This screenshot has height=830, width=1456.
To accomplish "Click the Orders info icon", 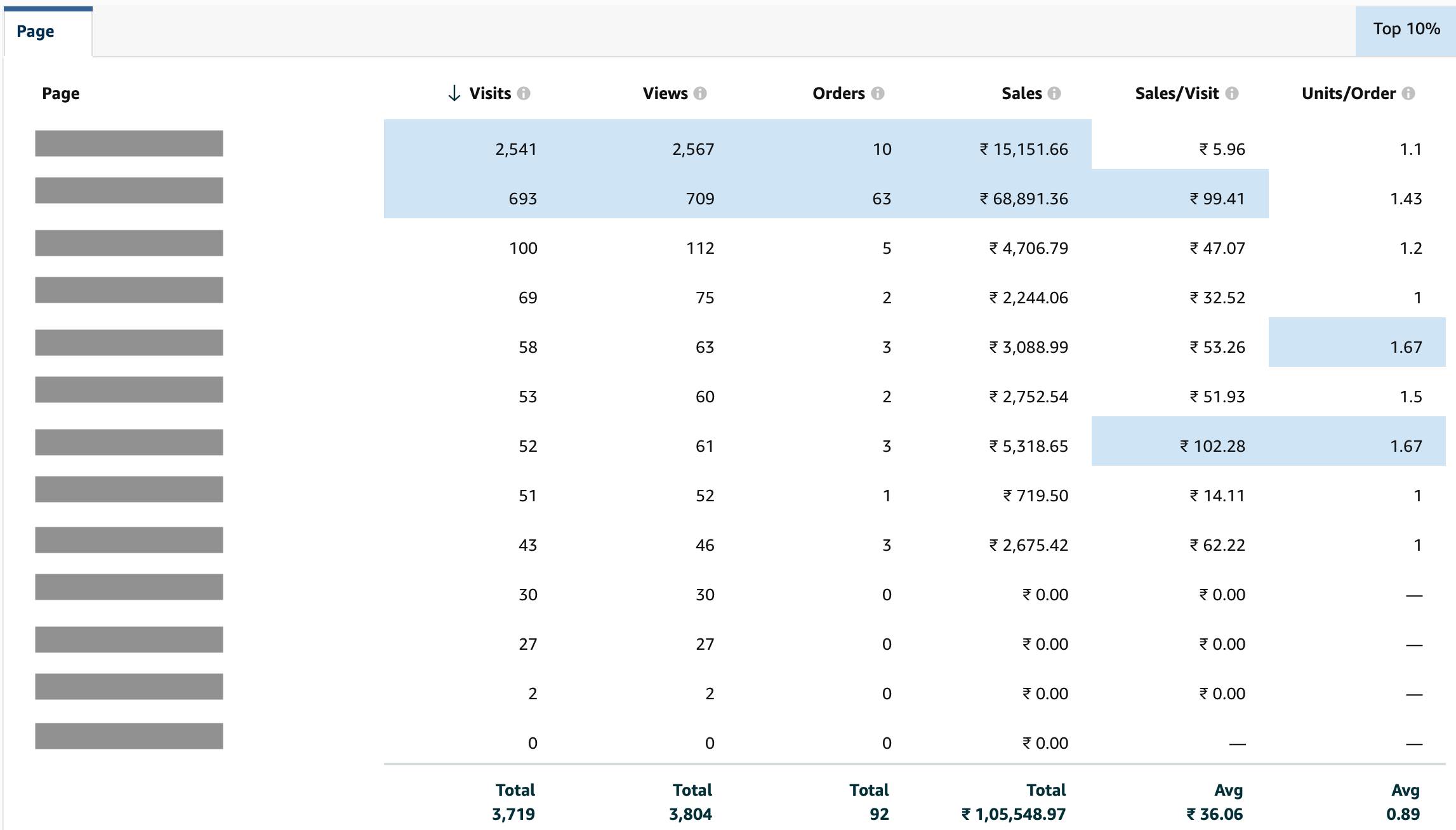I will (x=878, y=93).
